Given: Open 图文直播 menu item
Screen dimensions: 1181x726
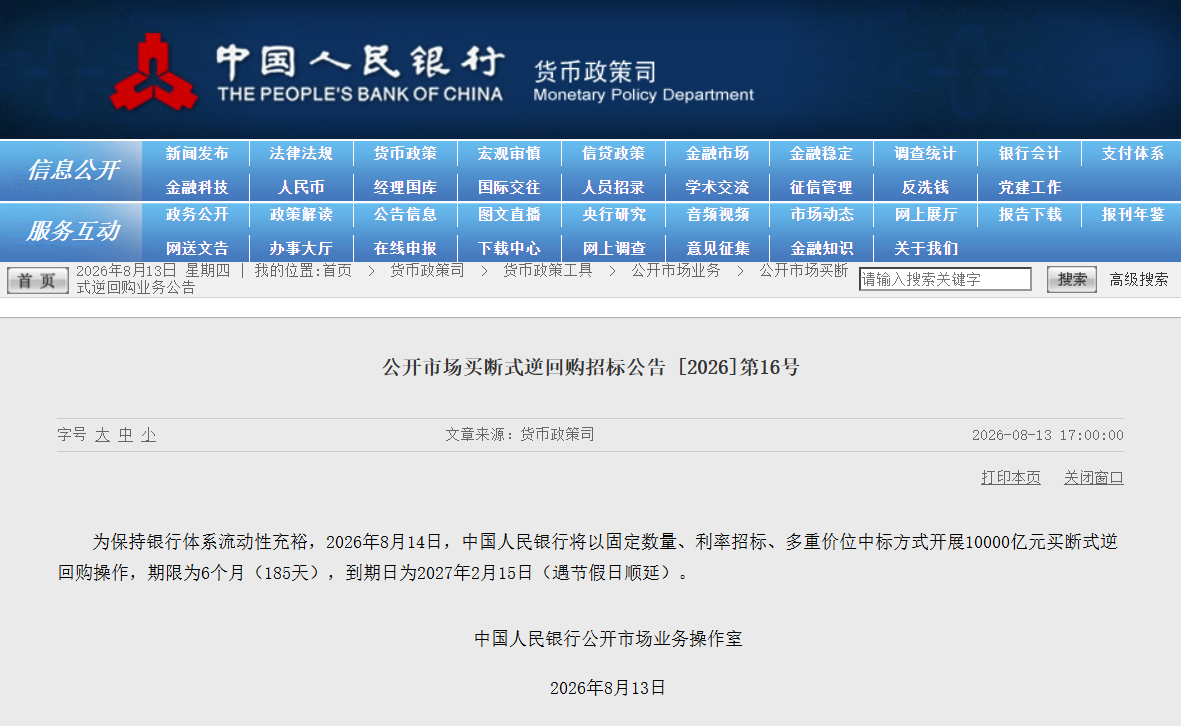Looking at the screenshot, I should (x=509, y=215).
